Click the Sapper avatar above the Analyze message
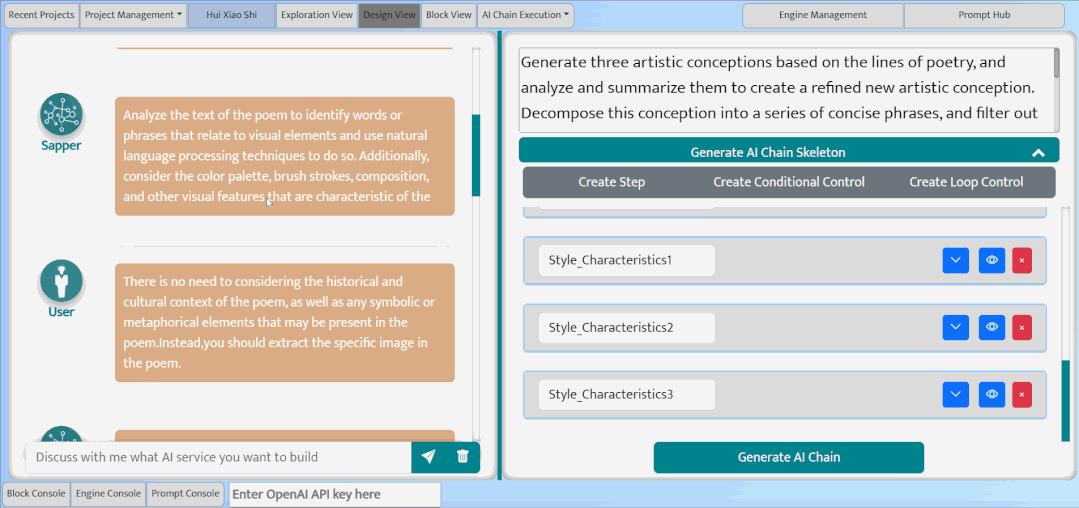Screen dimensions: 1079x508 [x=61, y=114]
